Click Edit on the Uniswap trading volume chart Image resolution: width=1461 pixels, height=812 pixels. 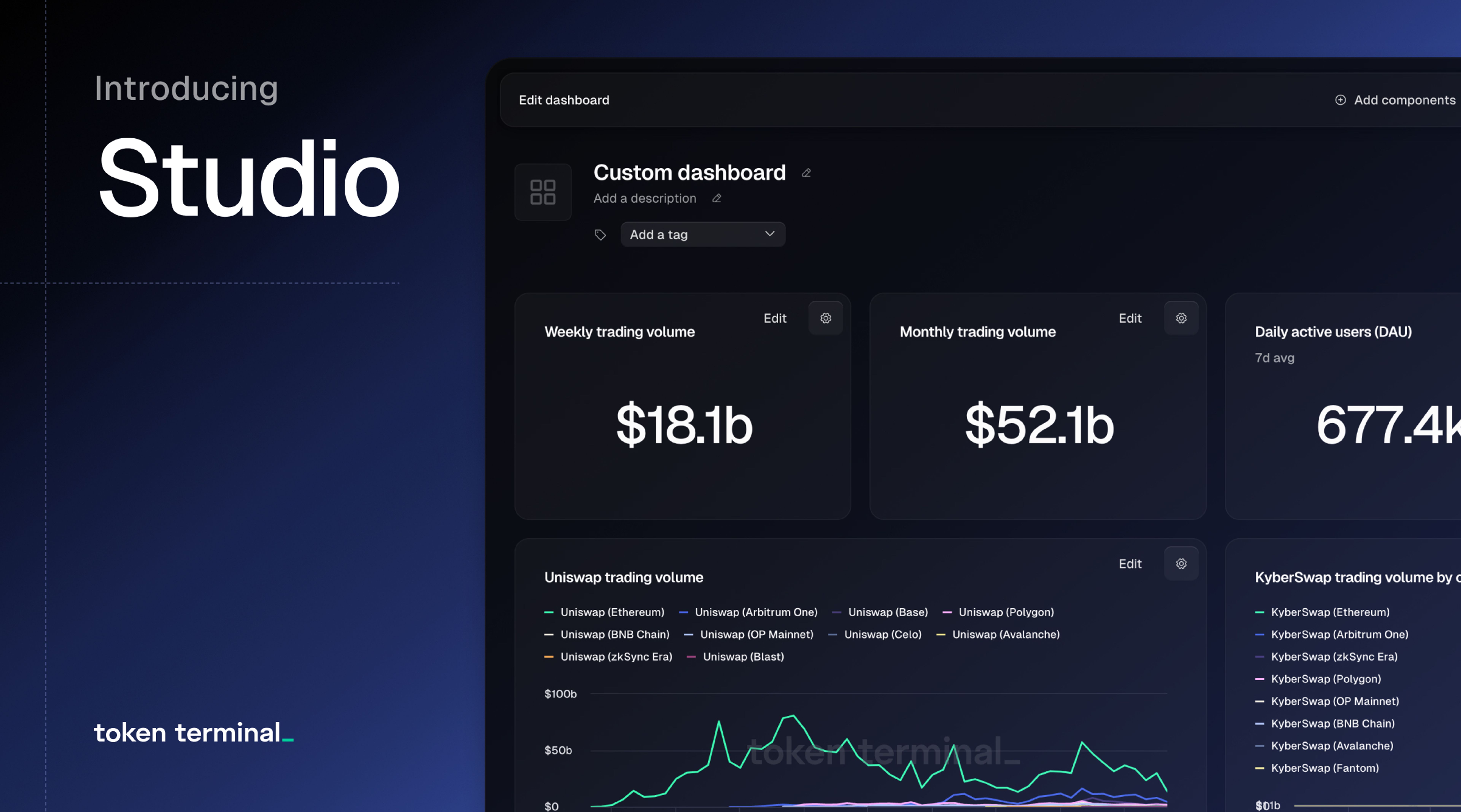1130,564
